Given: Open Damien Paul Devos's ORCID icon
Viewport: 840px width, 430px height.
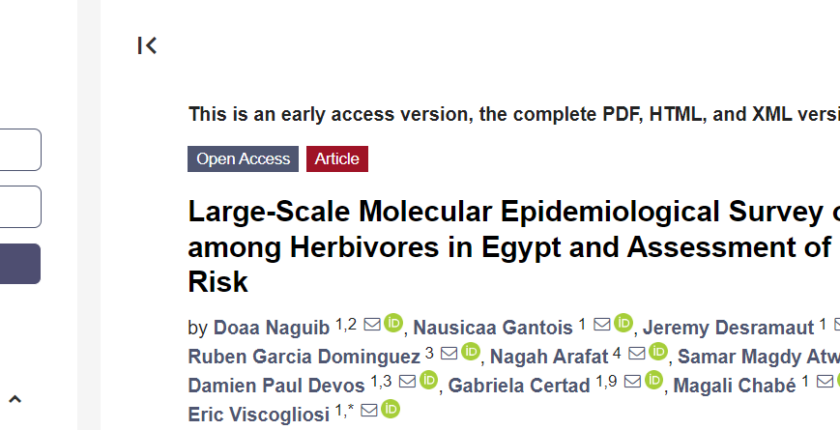Looking at the screenshot, I should pos(429,381).
